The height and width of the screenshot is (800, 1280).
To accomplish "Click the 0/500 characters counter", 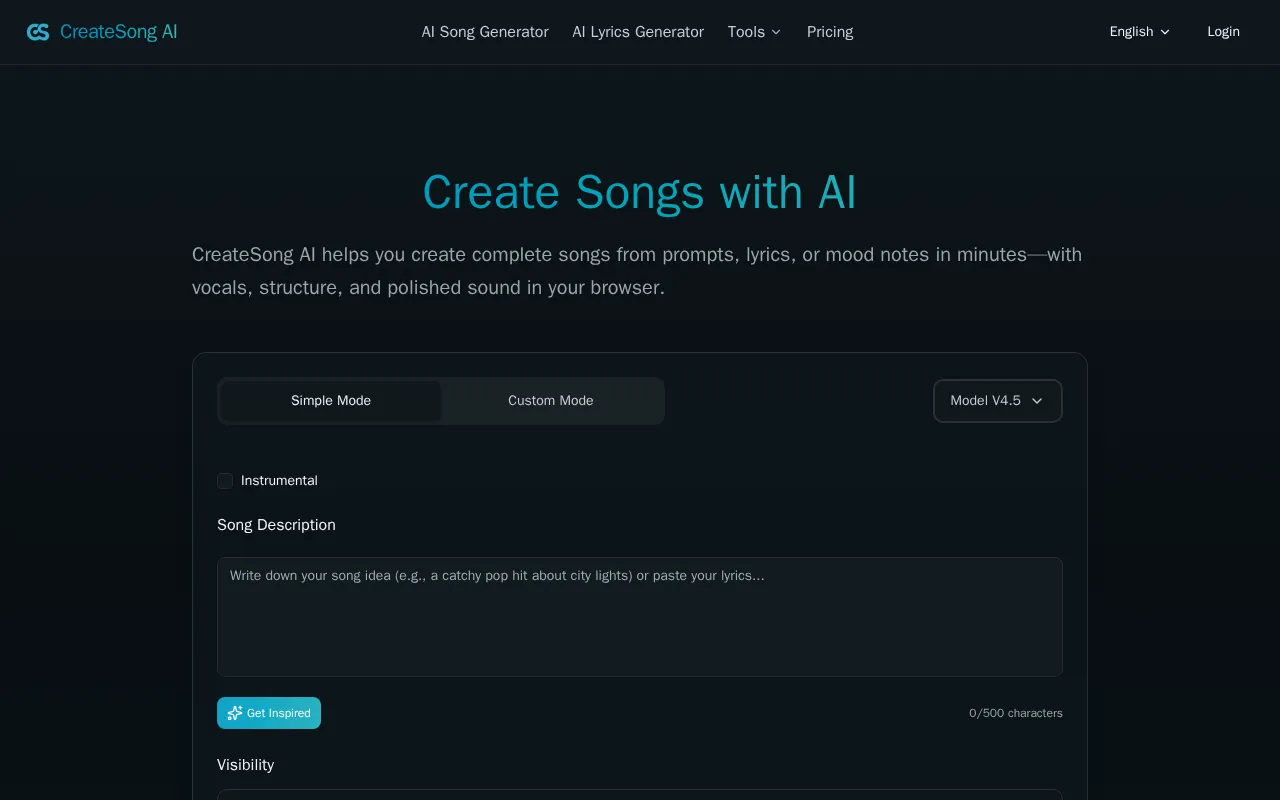I will tap(1016, 713).
